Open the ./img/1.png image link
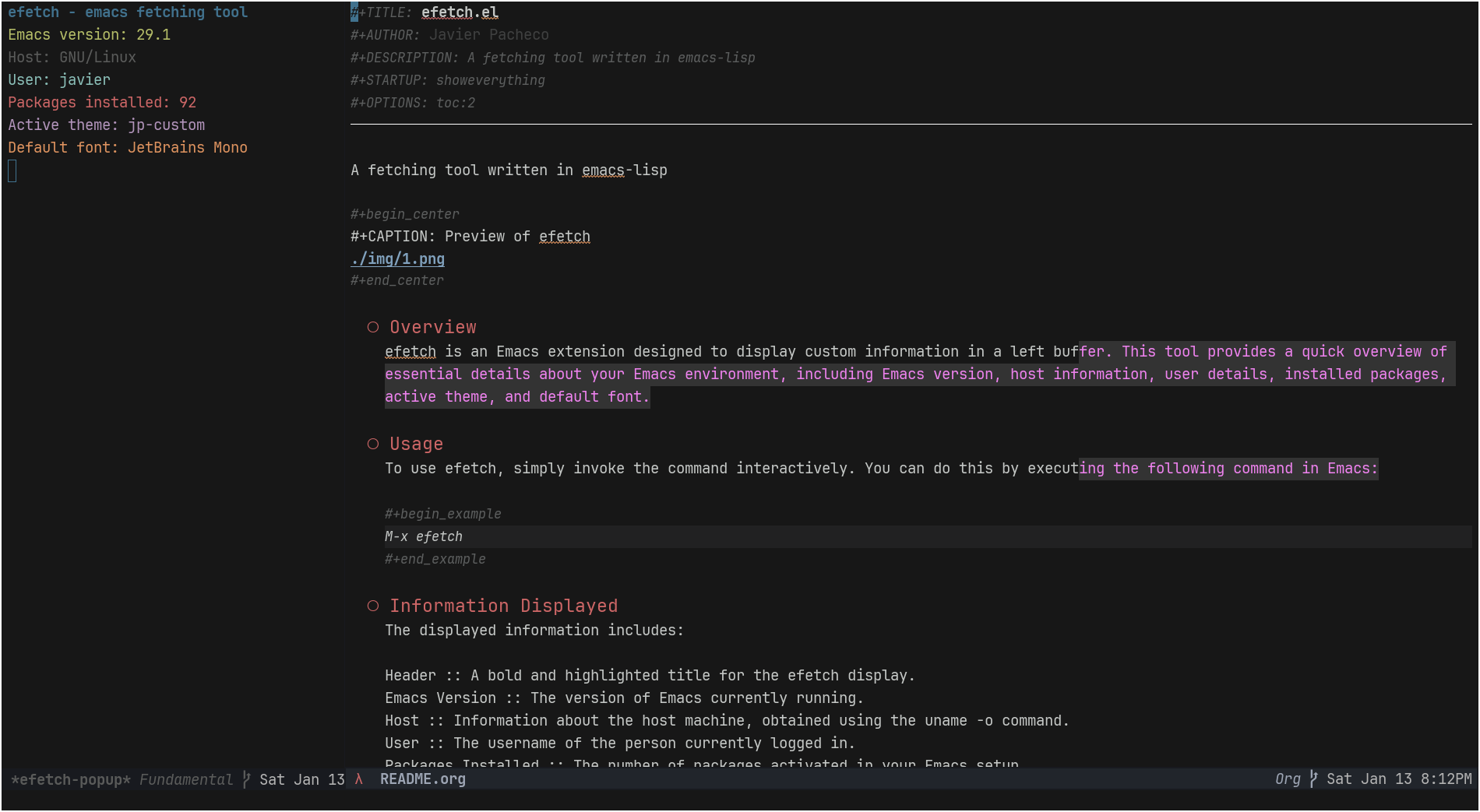The width and height of the screenshot is (1480, 812). tap(397, 258)
